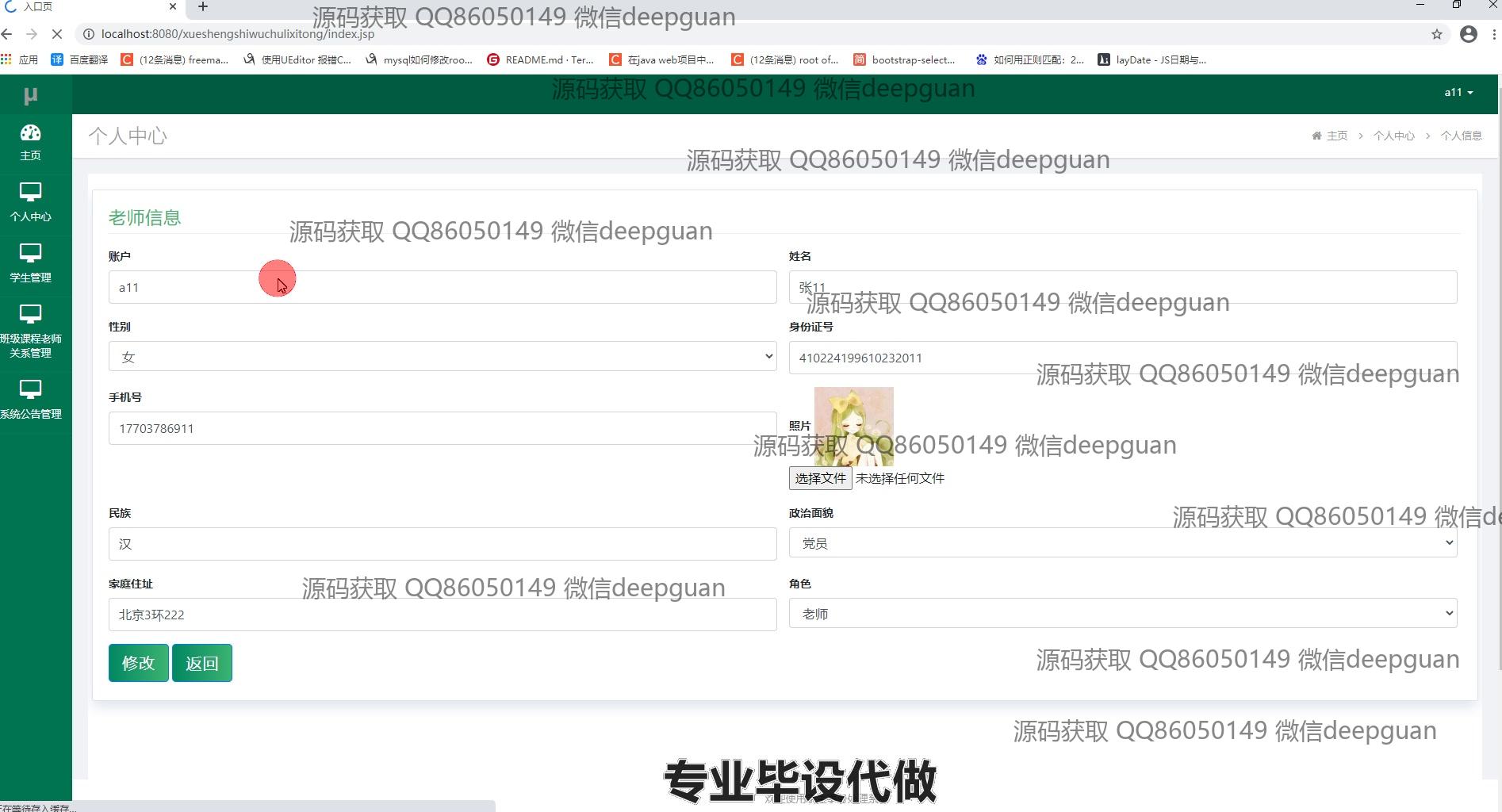This screenshot has width=1502, height=812.
Task: Click 选择文件 to upload photo
Action: [x=820, y=478]
